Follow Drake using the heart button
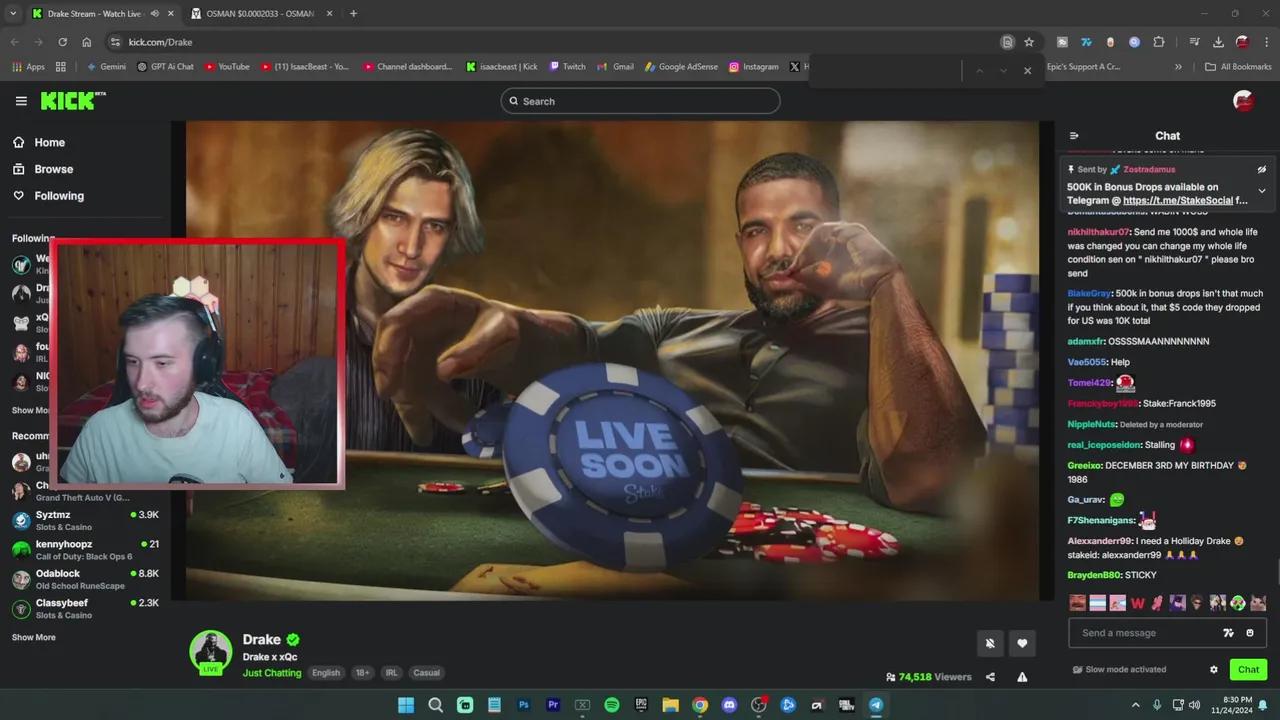Viewport: 1280px width, 720px height. pos(1022,643)
